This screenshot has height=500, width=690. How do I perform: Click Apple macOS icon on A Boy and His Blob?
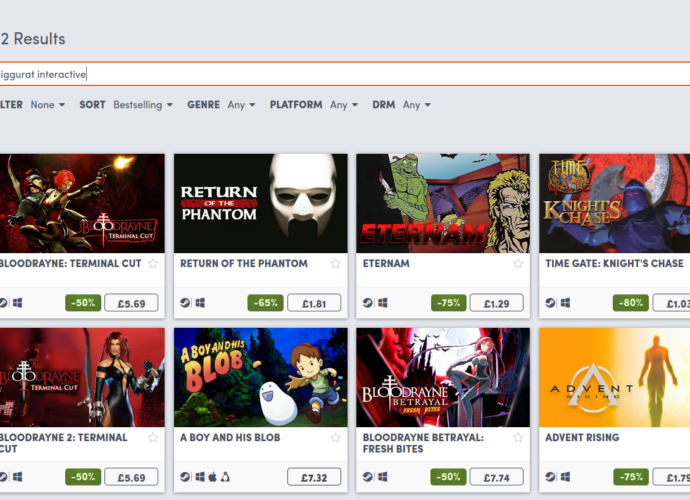[213, 477]
